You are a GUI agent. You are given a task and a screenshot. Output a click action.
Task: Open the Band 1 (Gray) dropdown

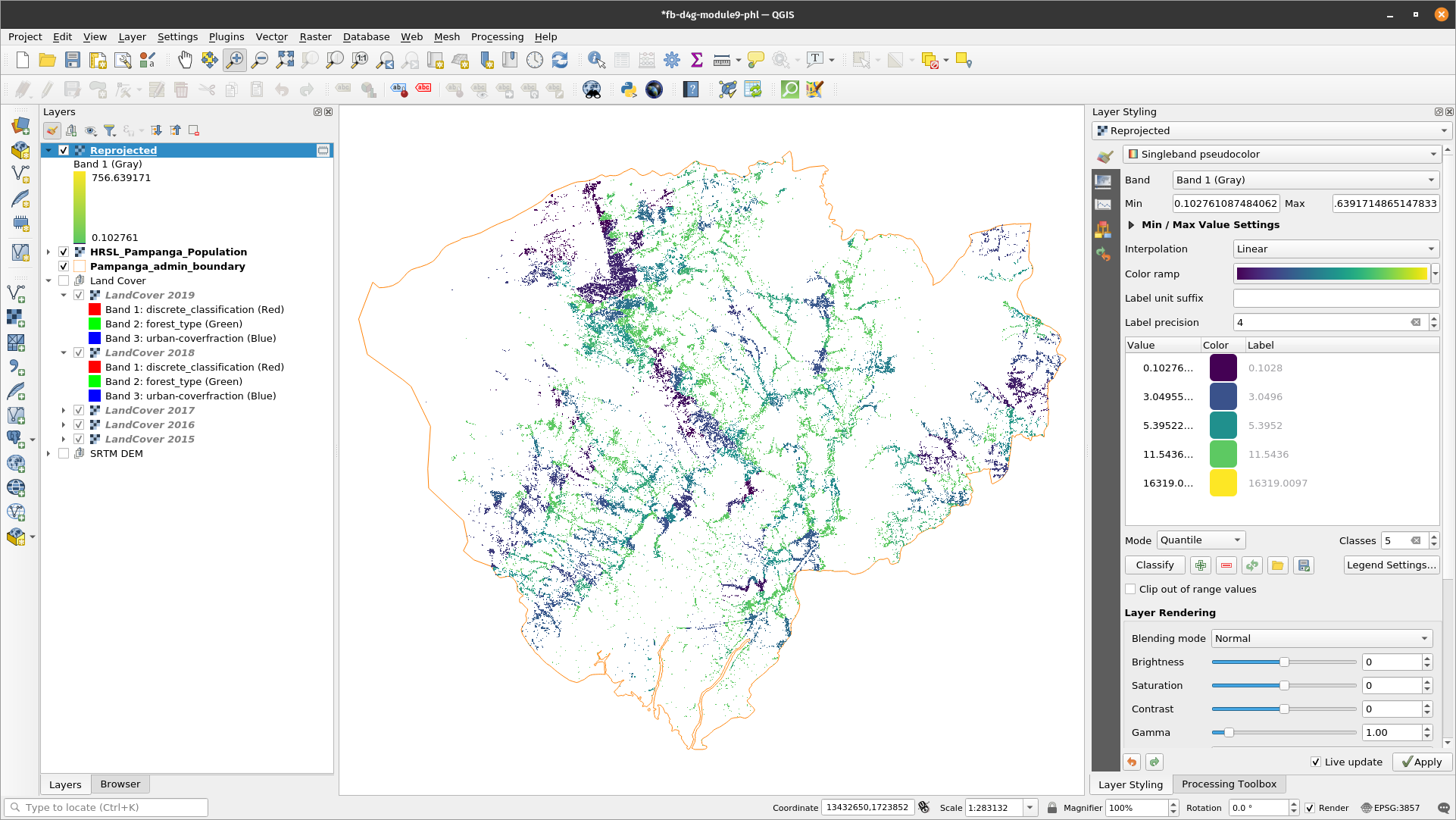pyautogui.click(x=1305, y=180)
